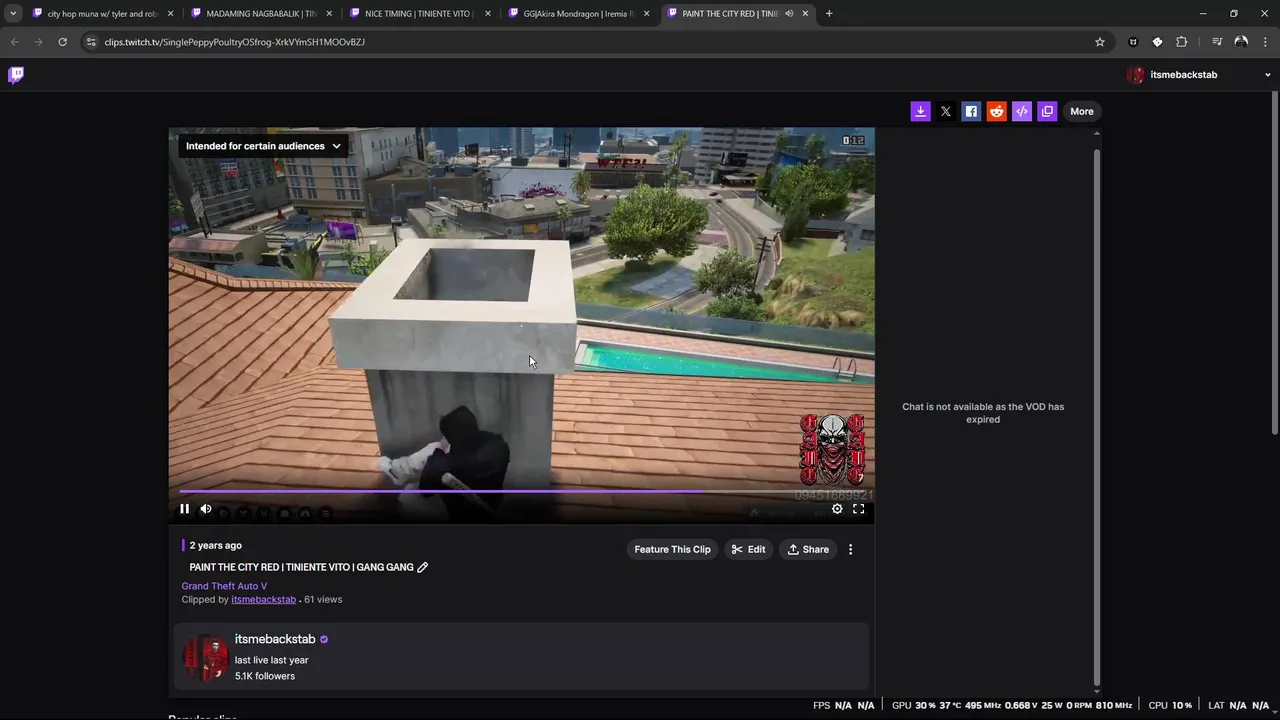The image size is (1280, 720).
Task: Click the "61 views" count
Action: point(323,599)
